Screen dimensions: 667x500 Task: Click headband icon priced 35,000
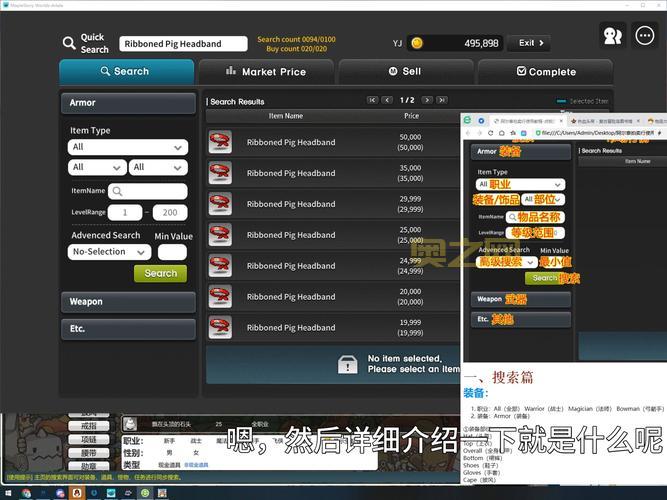pyautogui.click(x=220, y=173)
